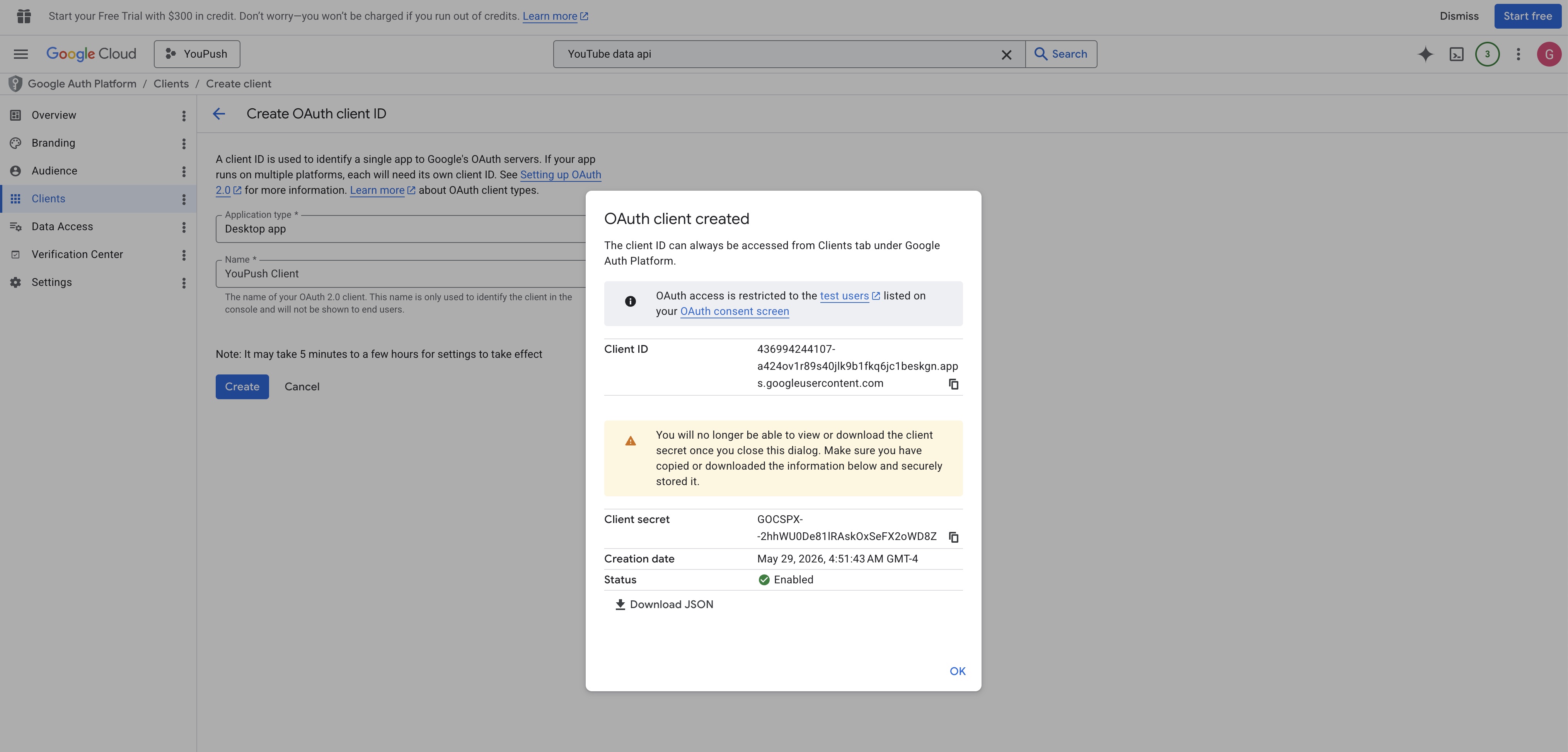Open the G account avatar

coord(1549,54)
